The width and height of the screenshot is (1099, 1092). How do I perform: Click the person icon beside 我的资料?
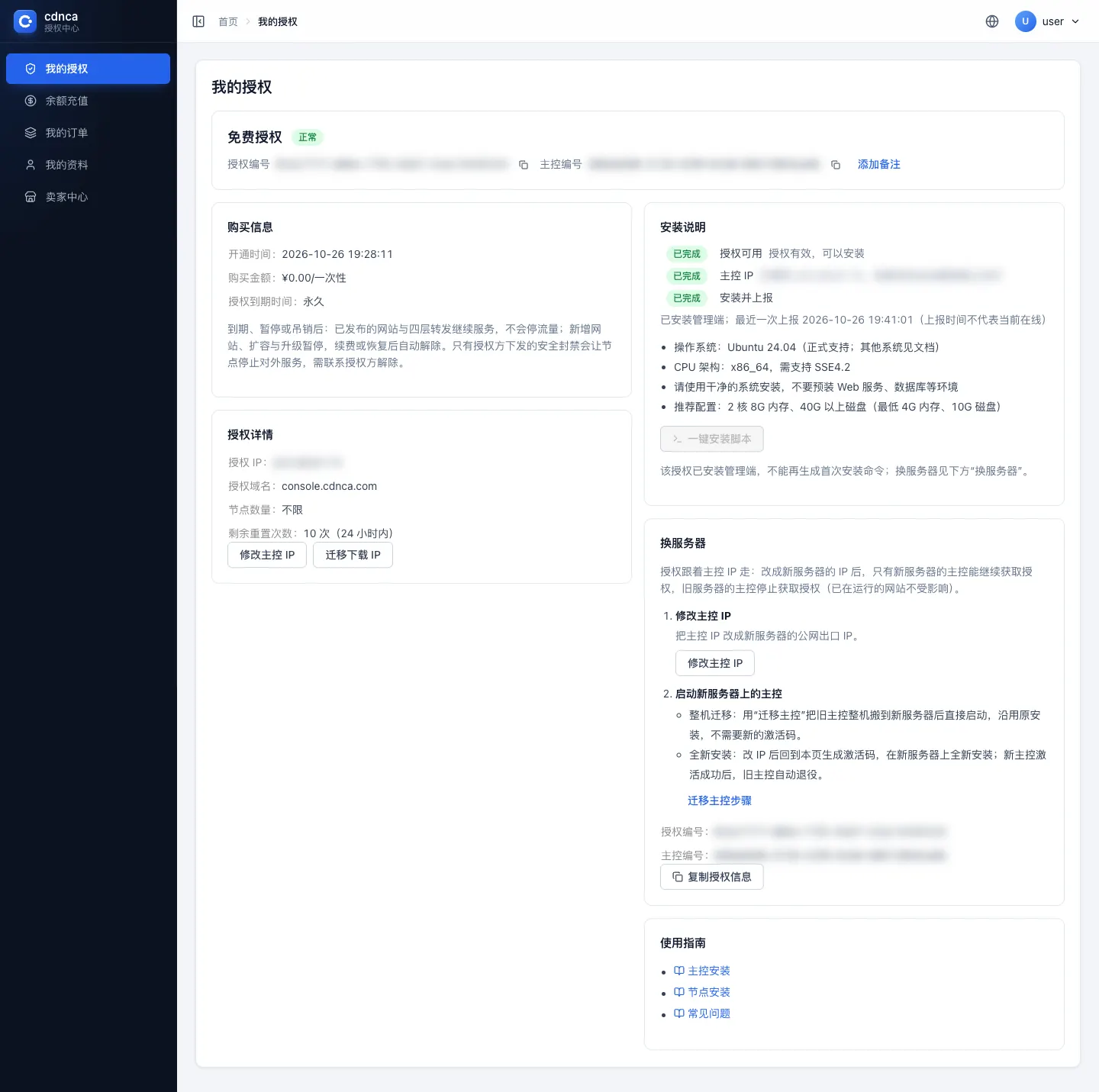31,165
